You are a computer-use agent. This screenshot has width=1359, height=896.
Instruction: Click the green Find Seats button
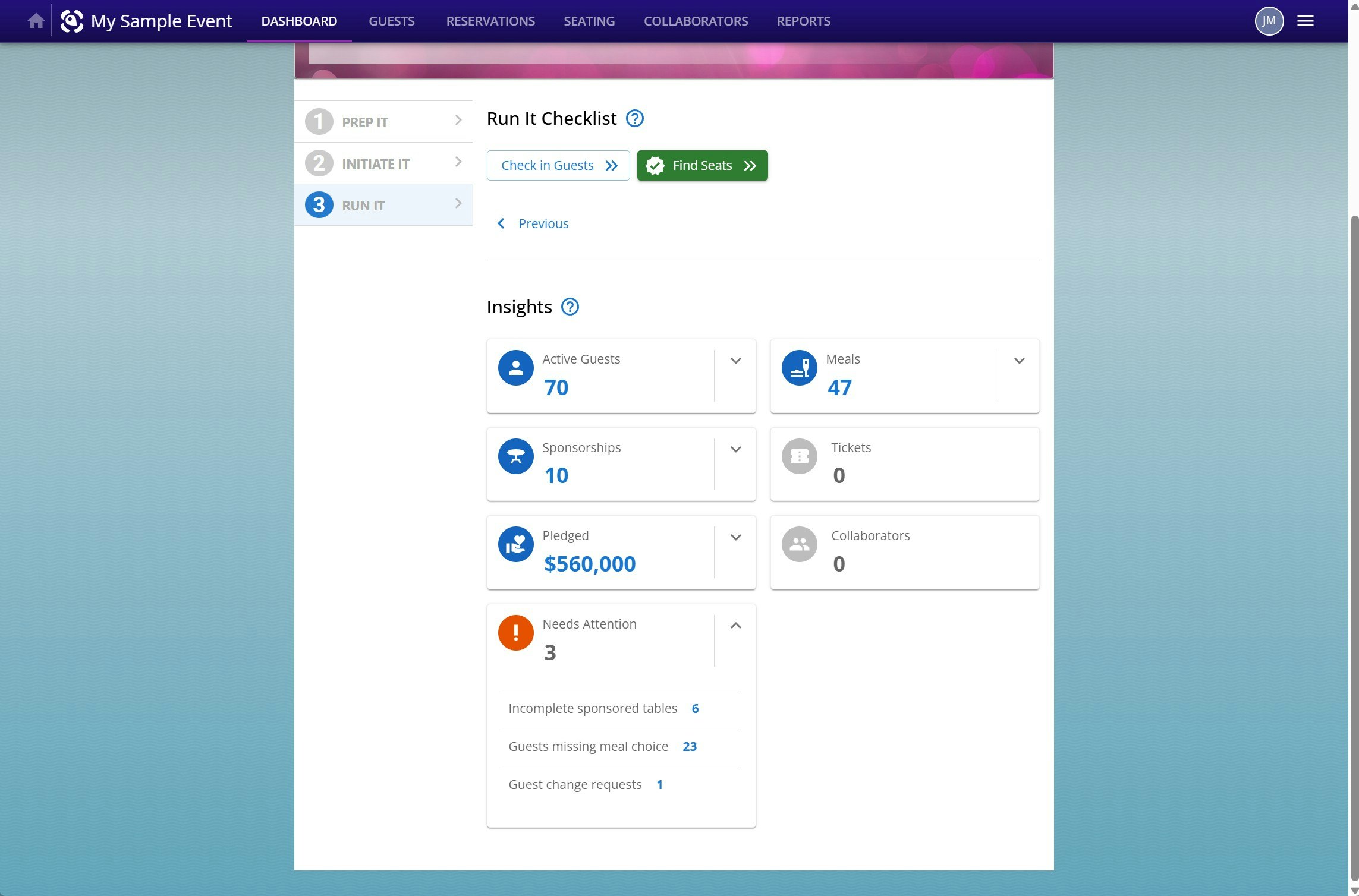click(x=702, y=166)
